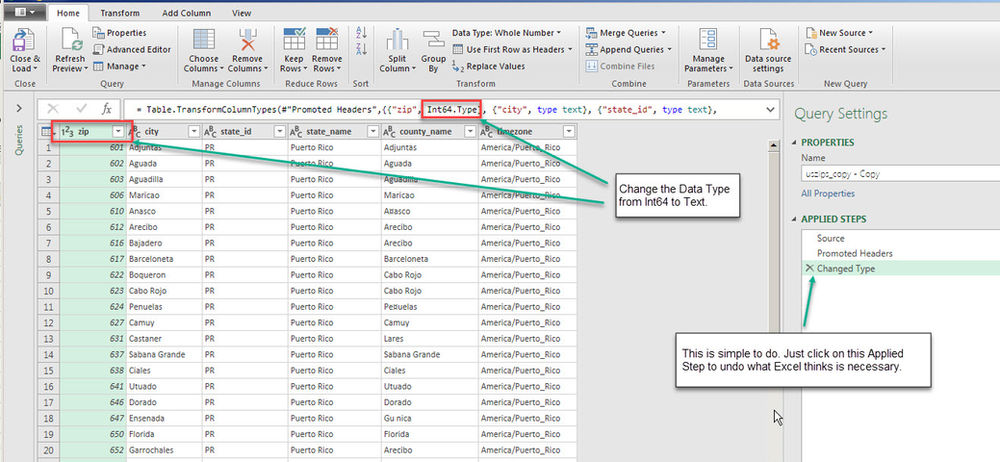Viewport: 1000px width, 462px height.
Task: Sort descending with the Z-A icon
Action: point(362,48)
